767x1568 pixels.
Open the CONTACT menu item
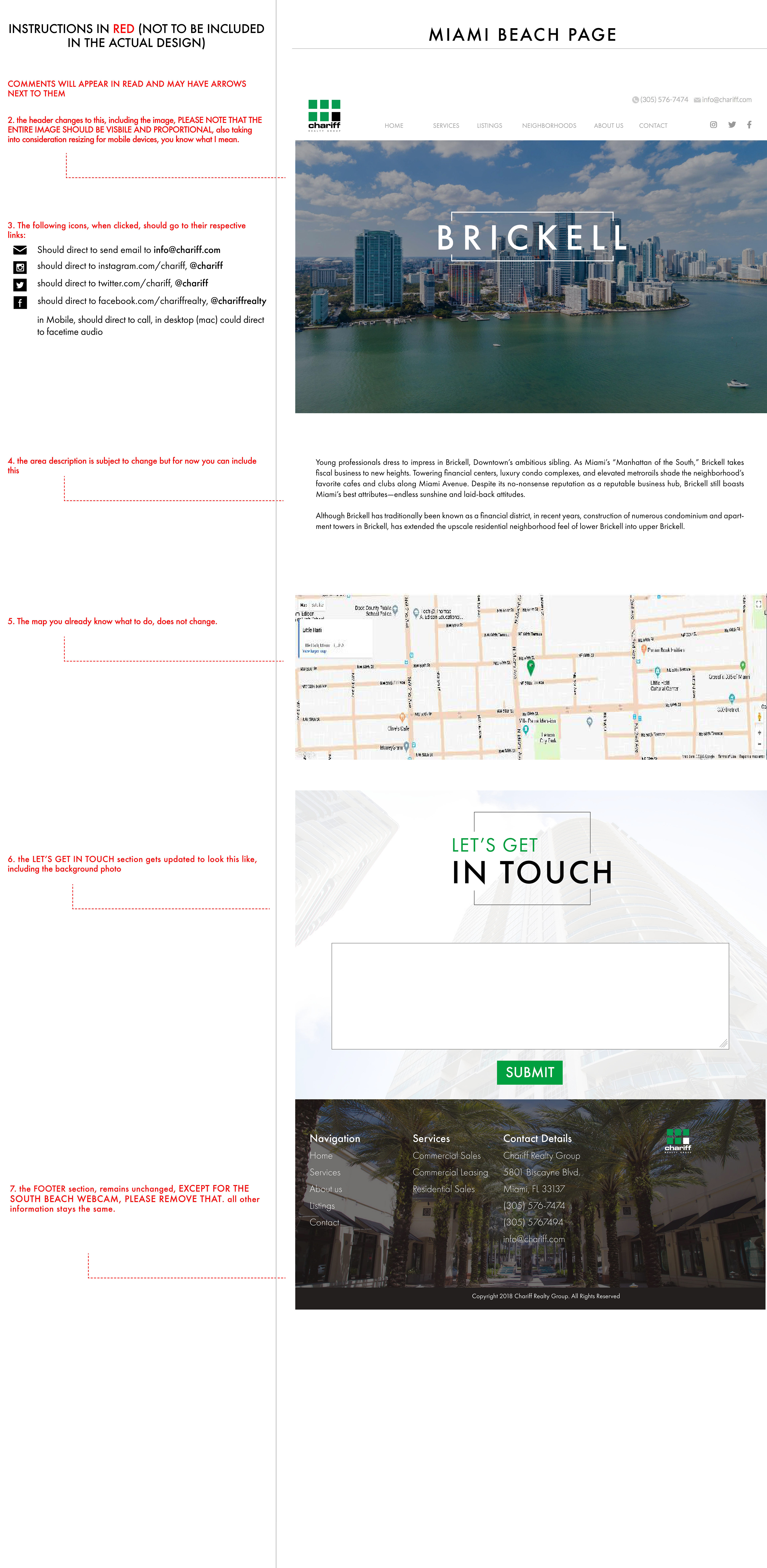pos(653,126)
